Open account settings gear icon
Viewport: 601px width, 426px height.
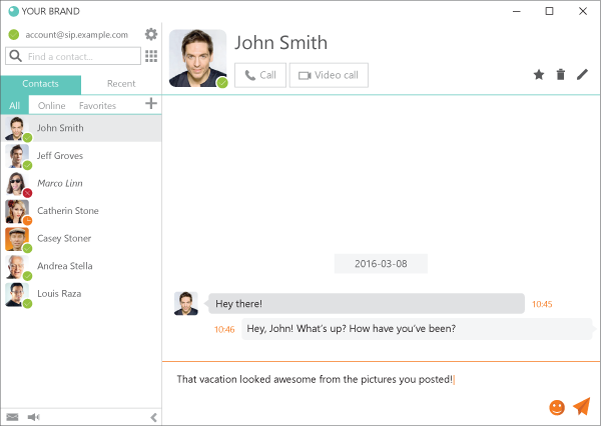click(x=151, y=34)
